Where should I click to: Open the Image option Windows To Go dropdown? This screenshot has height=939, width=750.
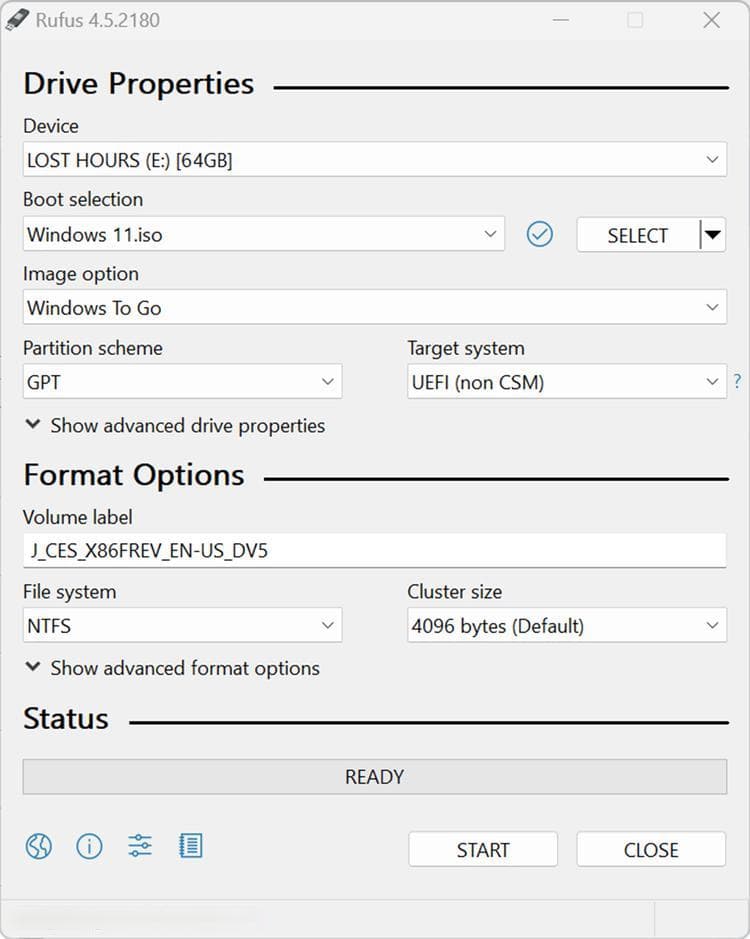point(375,307)
